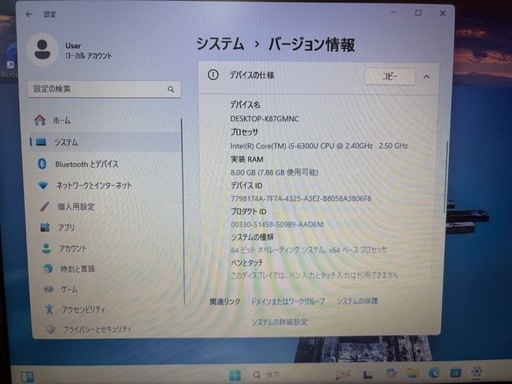The image size is (512, 384).
Task: Click the システム breadcrumb in the title
Action: pos(220,44)
